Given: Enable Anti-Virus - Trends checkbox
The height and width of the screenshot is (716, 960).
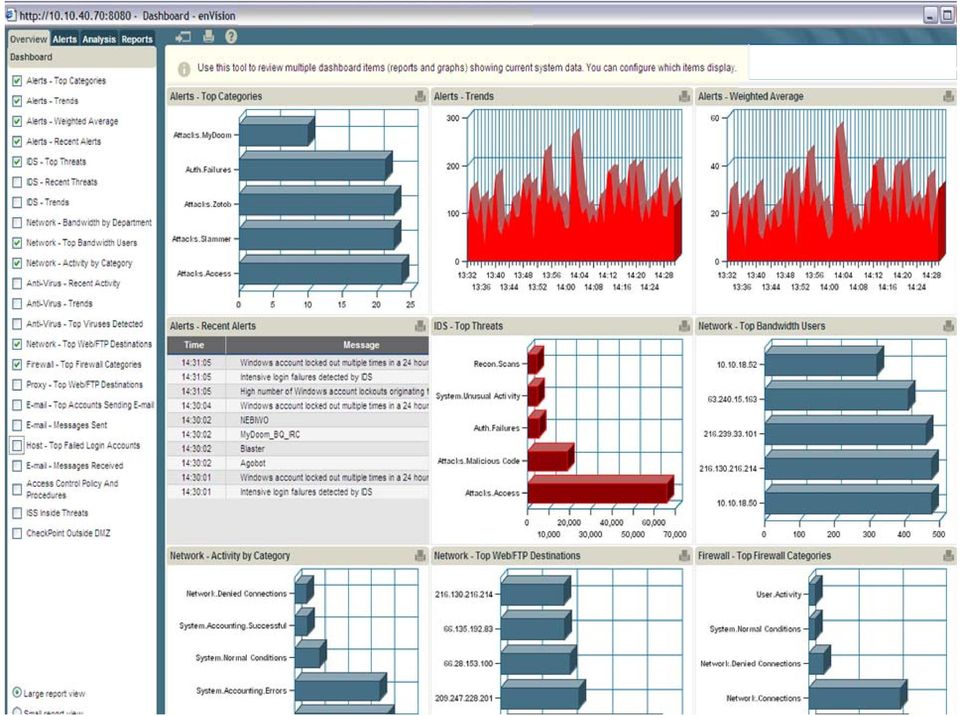Looking at the screenshot, I should [x=17, y=303].
